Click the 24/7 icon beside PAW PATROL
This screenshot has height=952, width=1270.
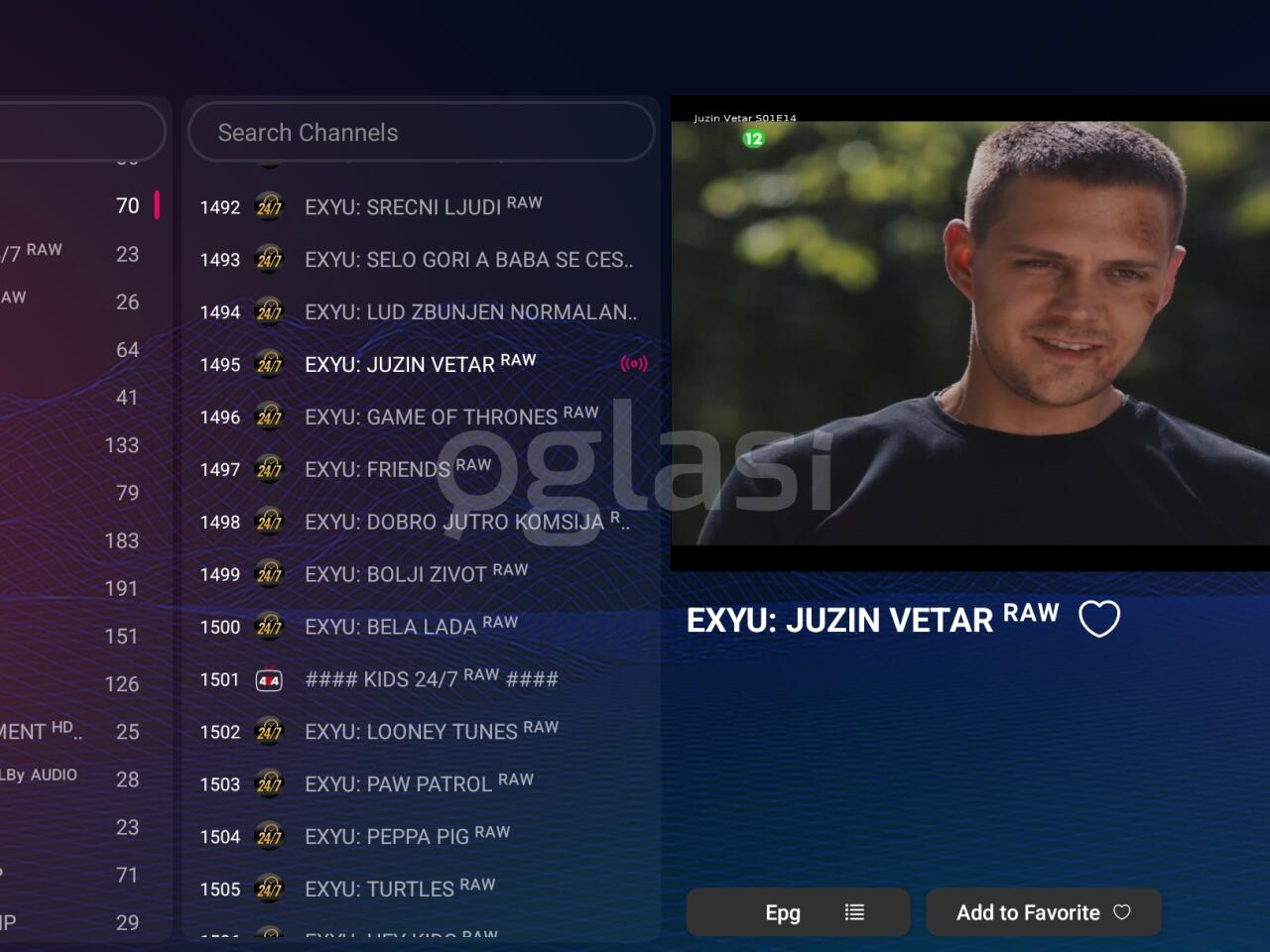(x=269, y=784)
